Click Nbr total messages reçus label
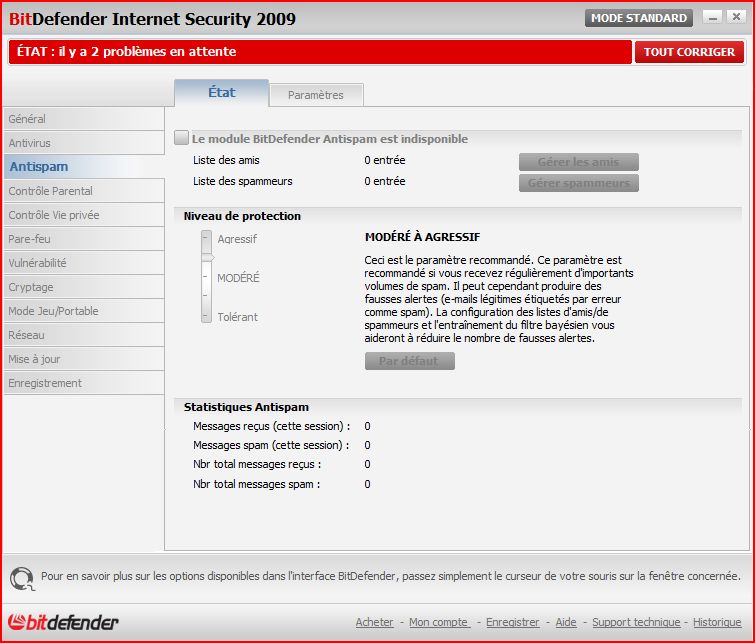 pyautogui.click(x=257, y=464)
